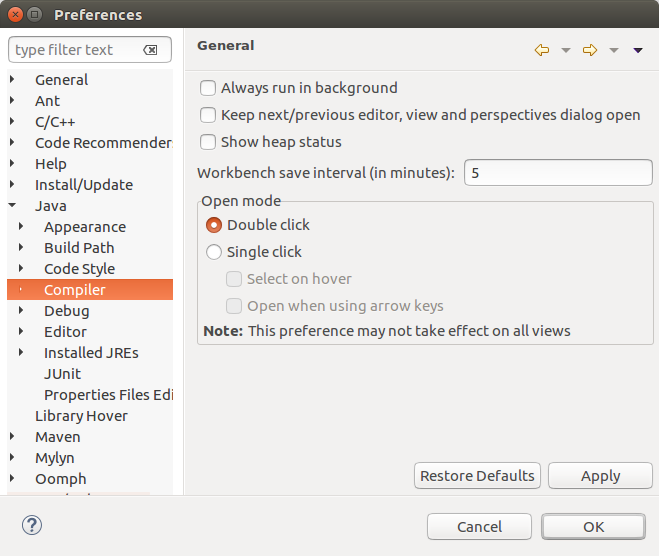659x556 pixels.
Task: Expand the General tree node
Action: [12, 80]
